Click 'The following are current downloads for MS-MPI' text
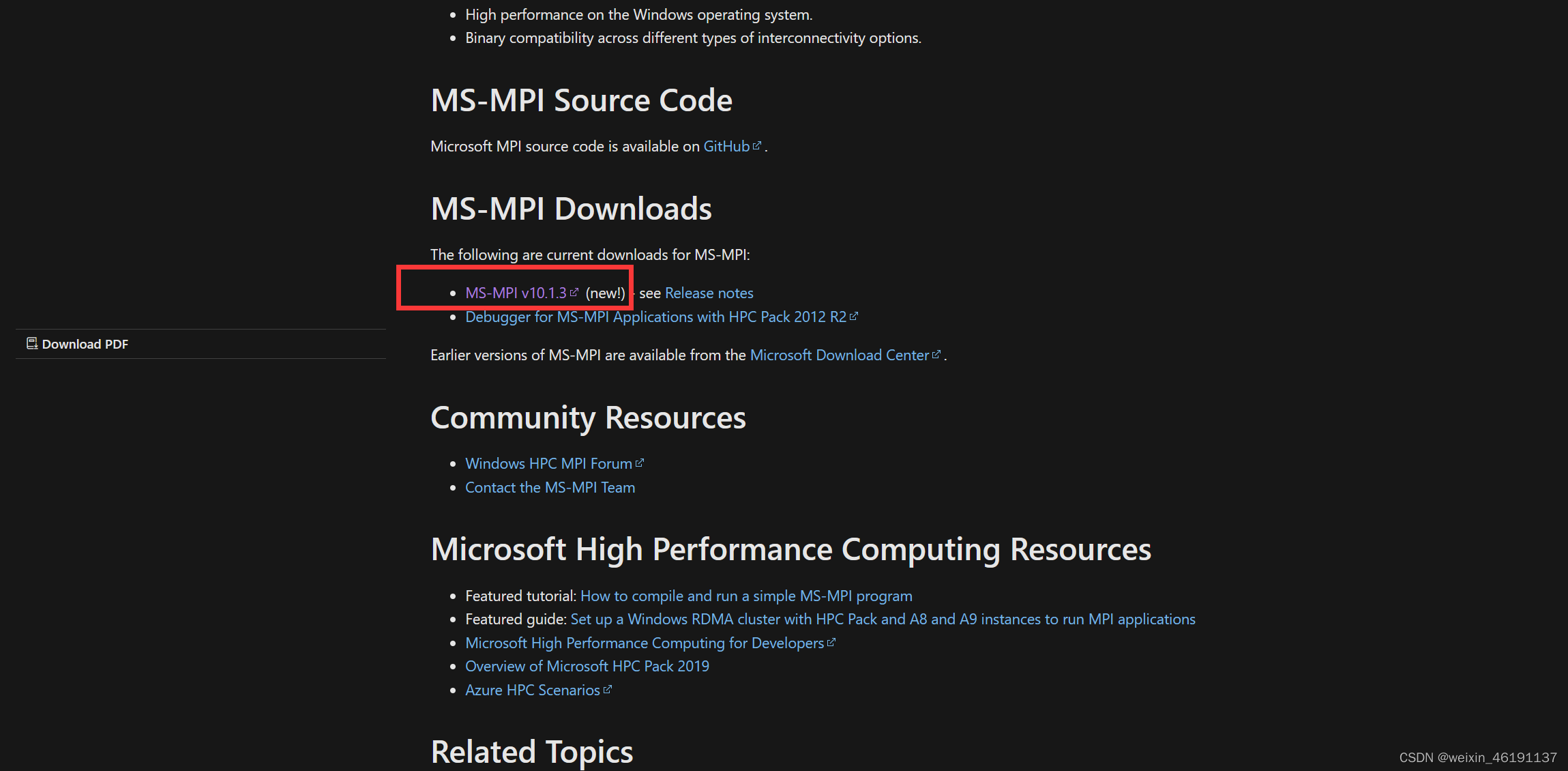The width and height of the screenshot is (1568, 771). pyautogui.click(x=590, y=254)
